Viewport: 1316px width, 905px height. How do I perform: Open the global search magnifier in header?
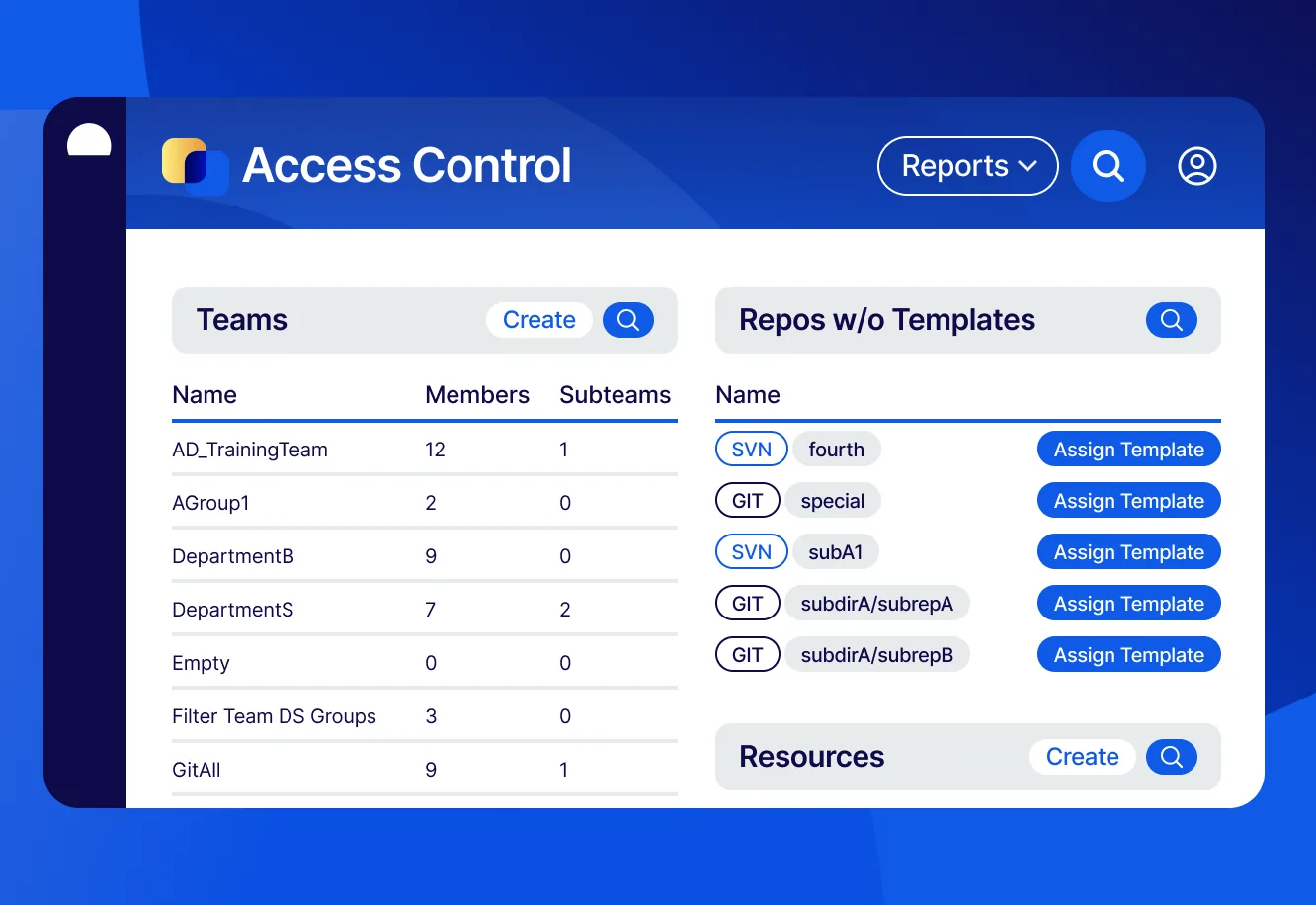pyautogui.click(x=1109, y=166)
